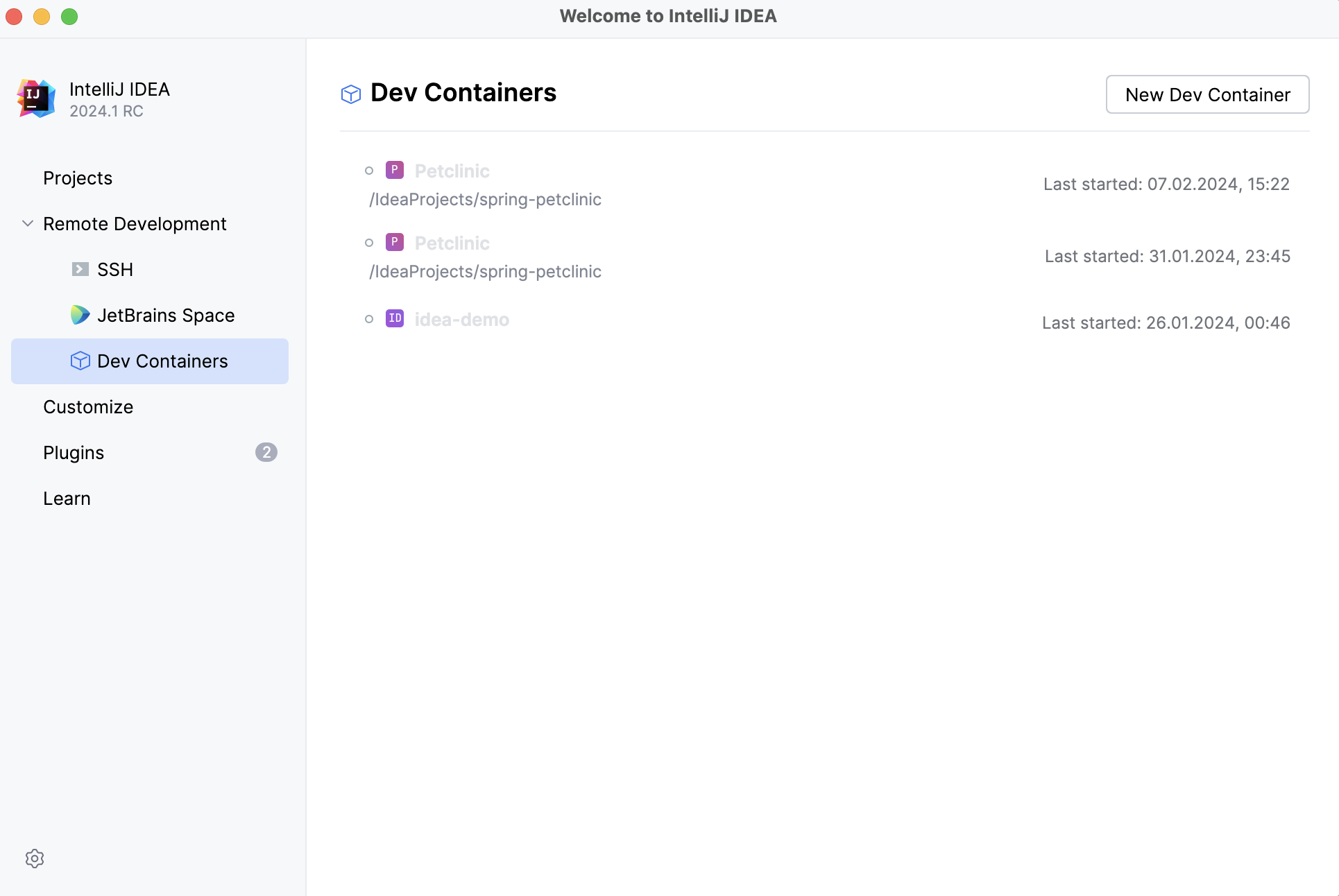Select the idea-demo container entry

[461, 318]
